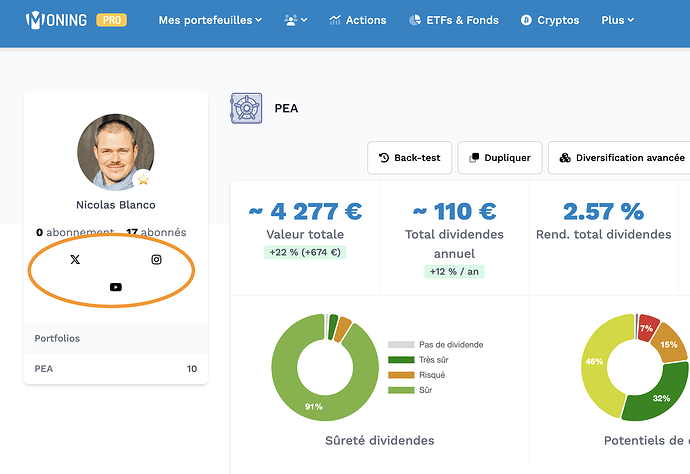Open the ETFs & Fonds section
The image size is (690, 474).
[454, 20]
